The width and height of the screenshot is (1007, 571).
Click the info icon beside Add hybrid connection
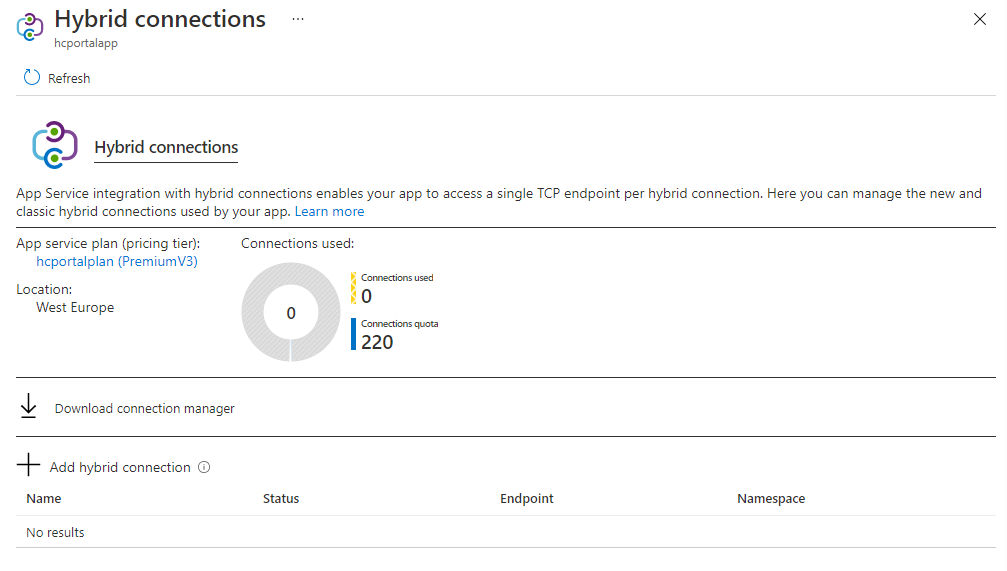(204, 467)
